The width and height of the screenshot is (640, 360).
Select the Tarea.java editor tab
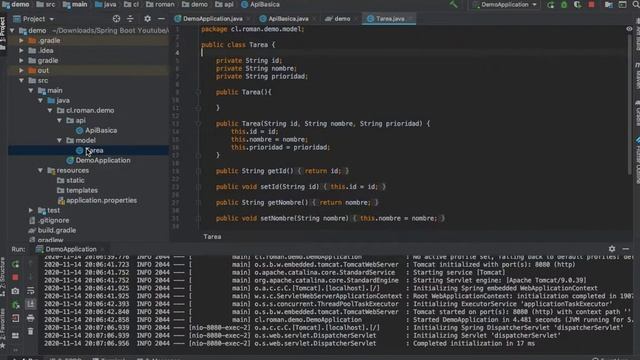pyautogui.click(x=390, y=19)
